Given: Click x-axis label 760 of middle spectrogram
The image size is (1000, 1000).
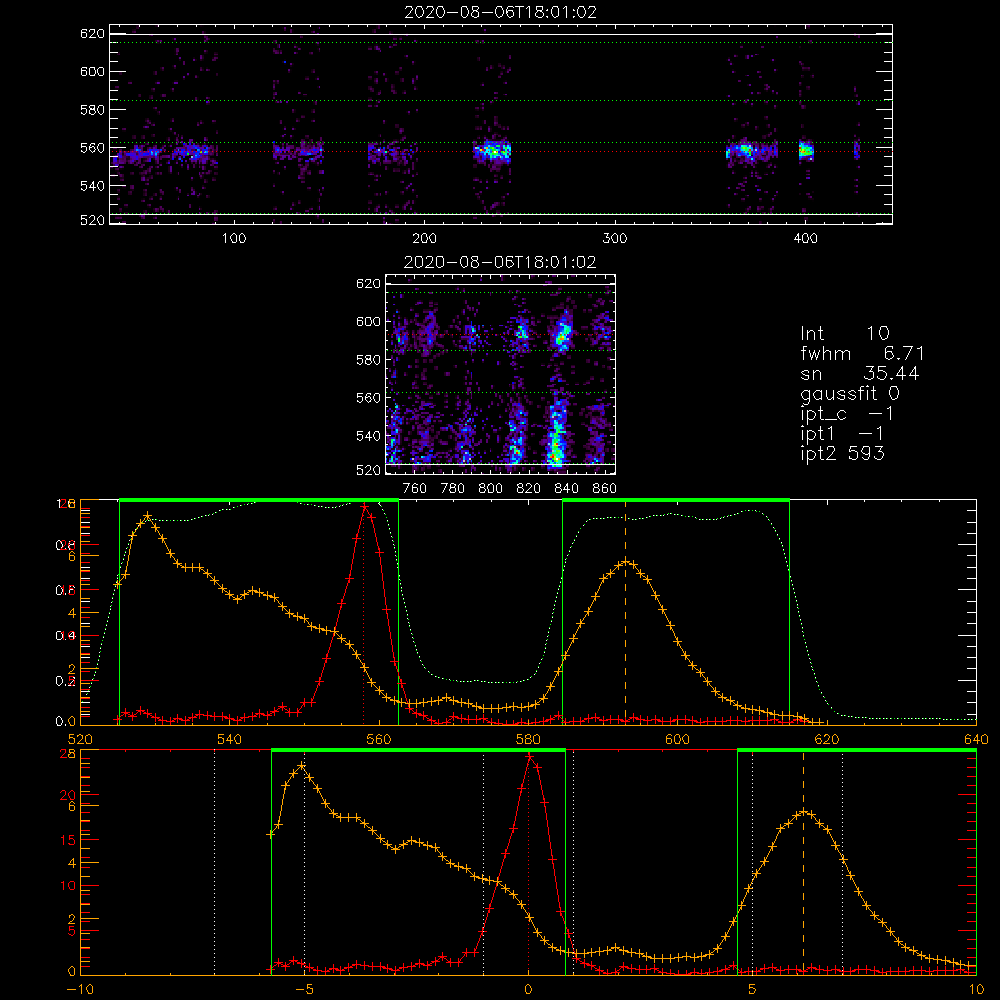Looking at the screenshot, I should click(x=415, y=489).
